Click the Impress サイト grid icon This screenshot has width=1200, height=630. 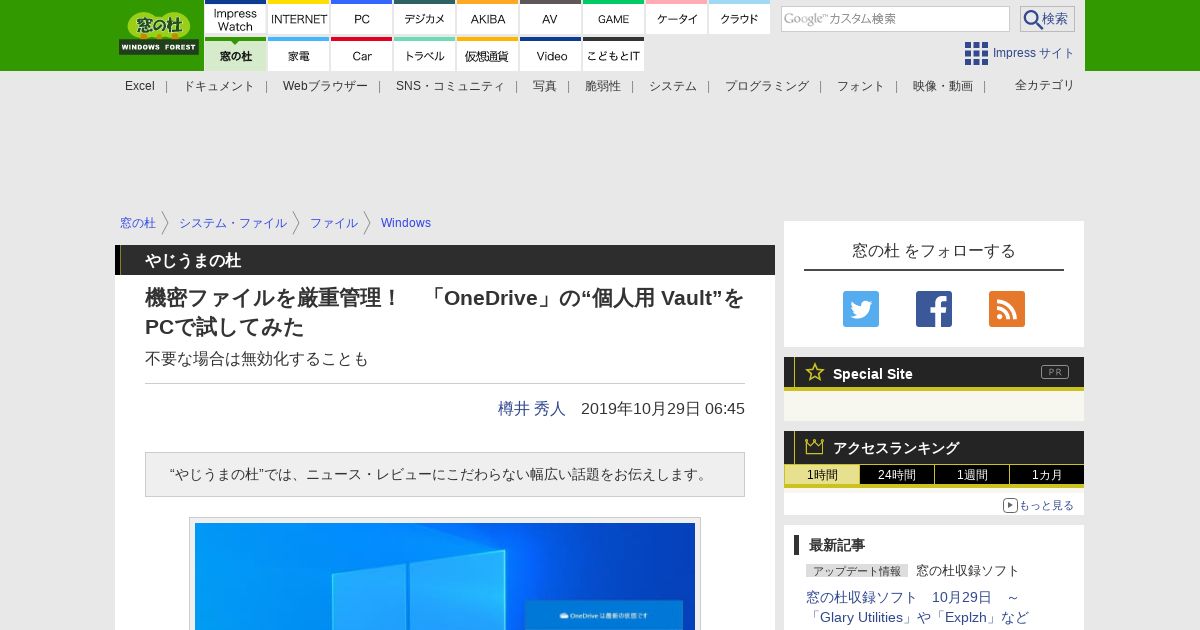pyautogui.click(x=976, y=53)
